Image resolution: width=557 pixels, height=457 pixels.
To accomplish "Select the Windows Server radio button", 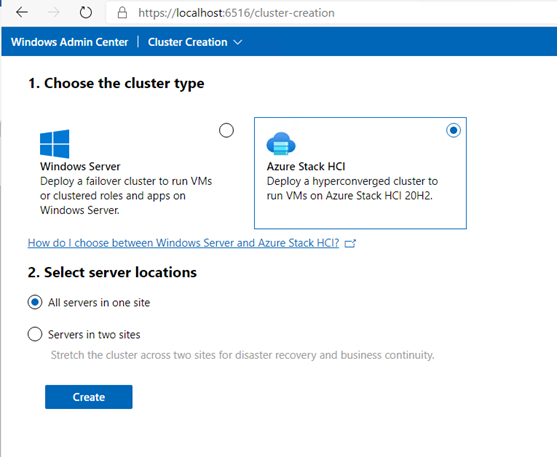I will [226, 130].
